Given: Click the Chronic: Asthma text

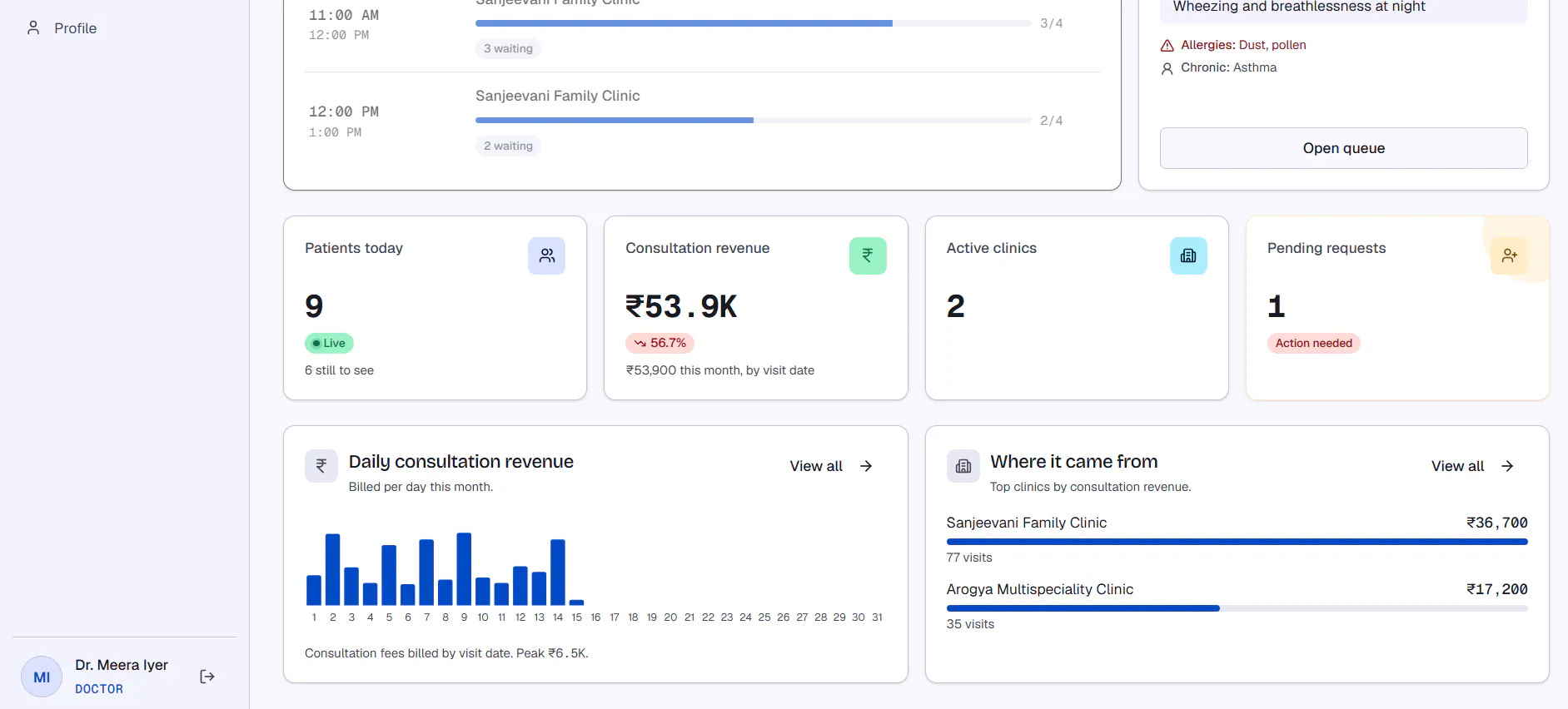Looking at the screenshot, I should [1228, 67].
